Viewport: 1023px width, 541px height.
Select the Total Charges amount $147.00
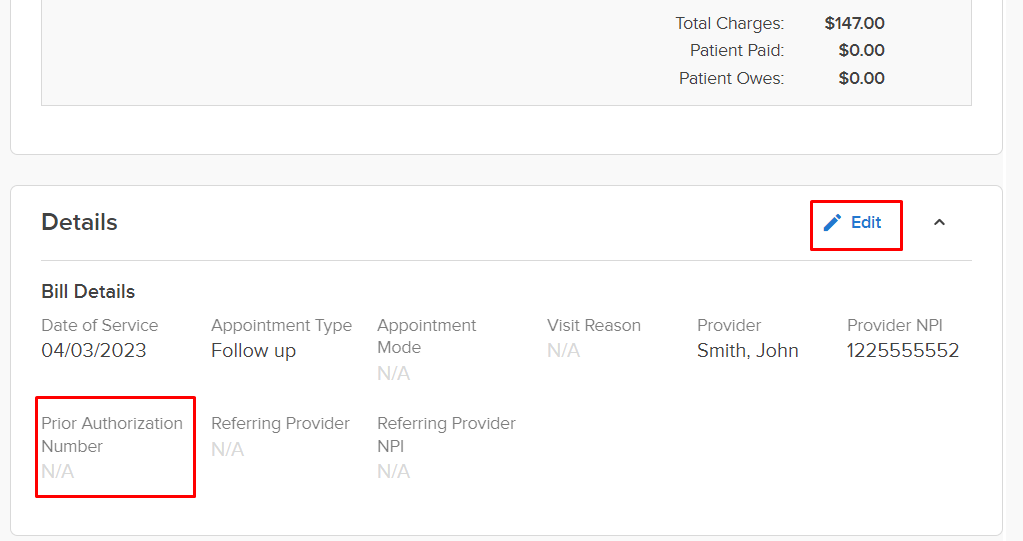click(x=854, y=23)
